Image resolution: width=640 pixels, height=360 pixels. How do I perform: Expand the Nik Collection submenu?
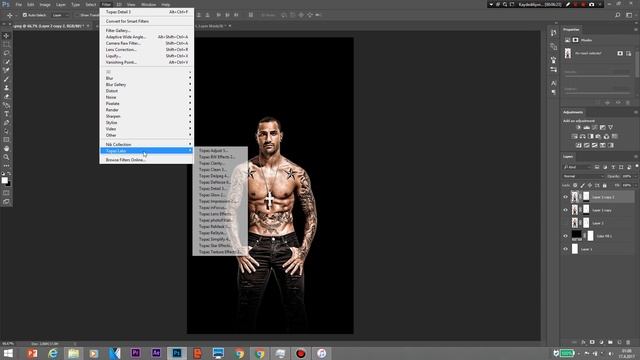coord(147,144)
